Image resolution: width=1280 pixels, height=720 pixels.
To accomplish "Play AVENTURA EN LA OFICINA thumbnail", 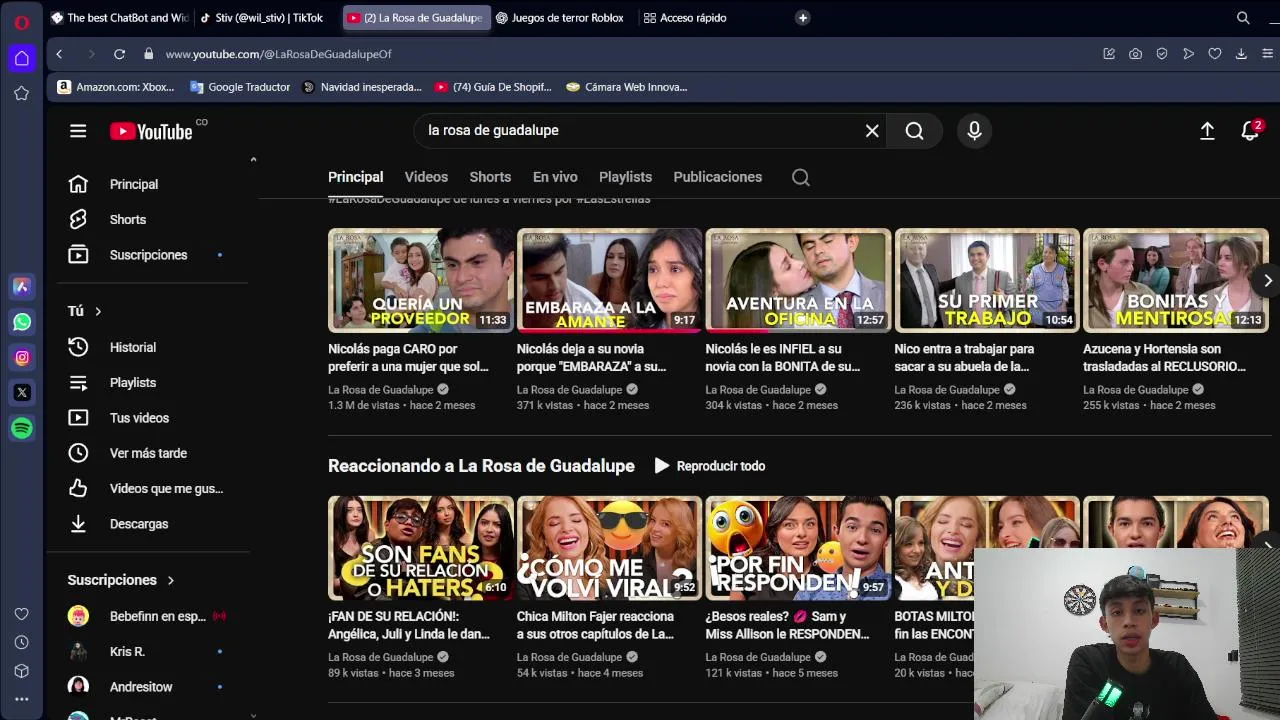I will tap(798, 281).
